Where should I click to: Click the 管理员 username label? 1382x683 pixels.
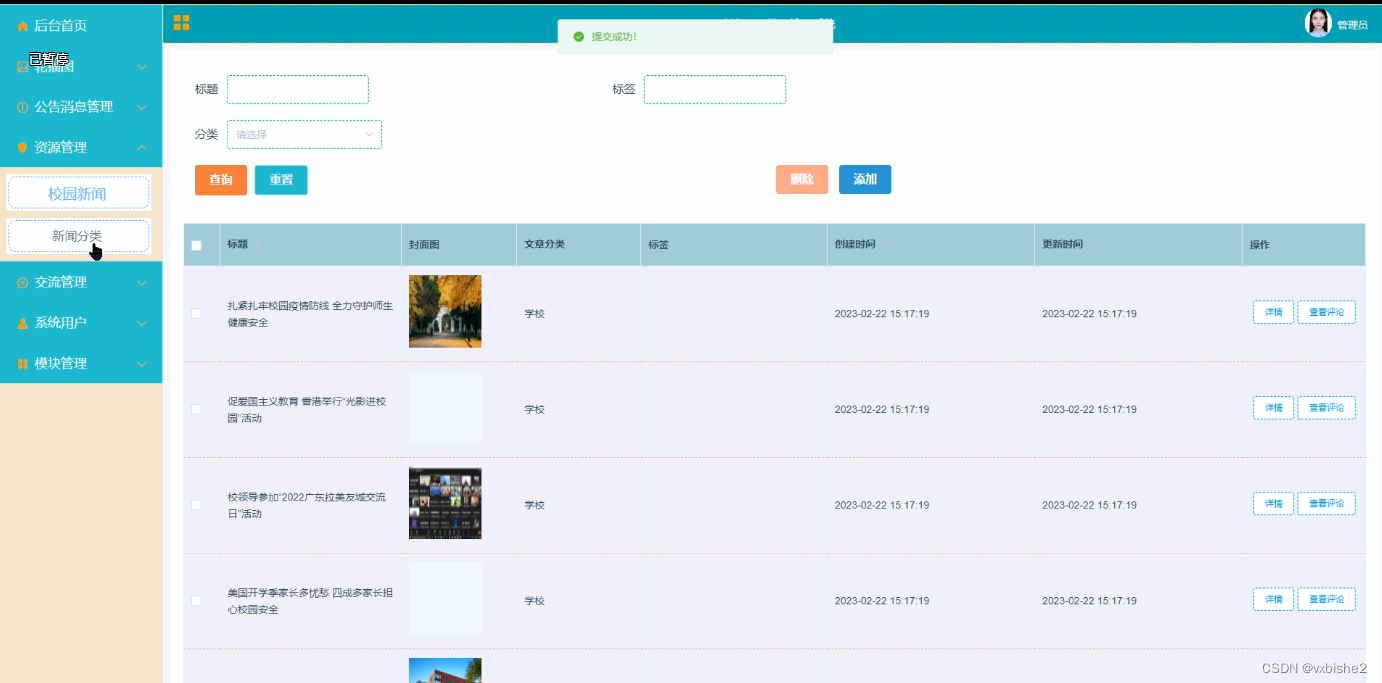click(1352, 25)
